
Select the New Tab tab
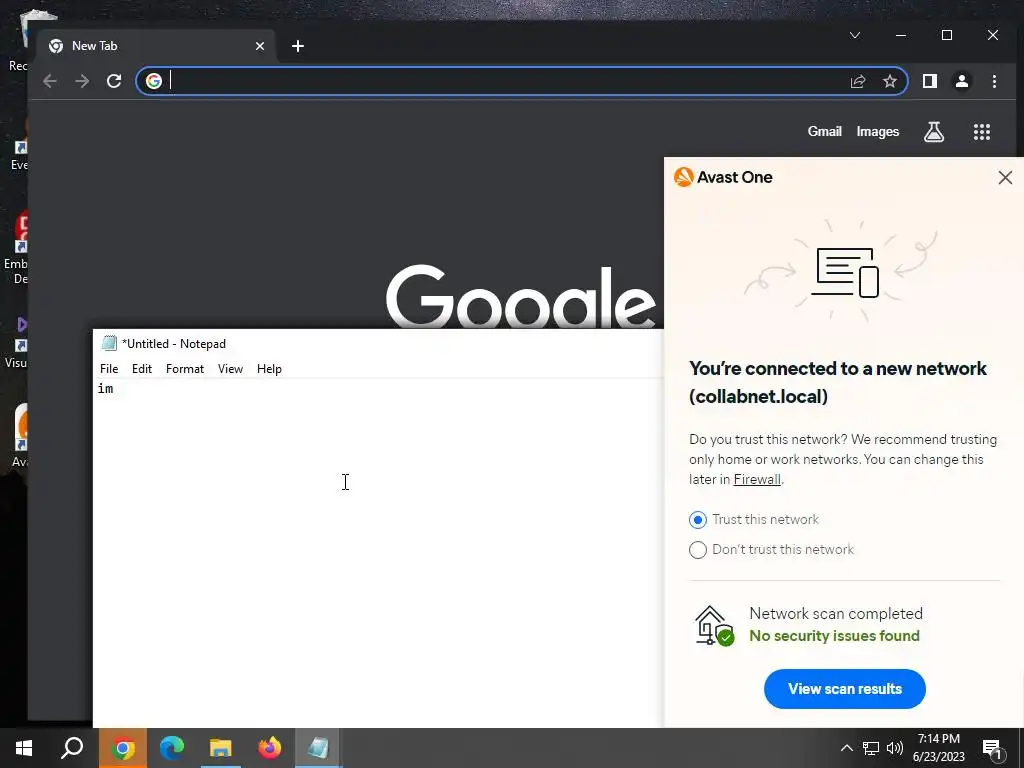[x=157, y=46]
